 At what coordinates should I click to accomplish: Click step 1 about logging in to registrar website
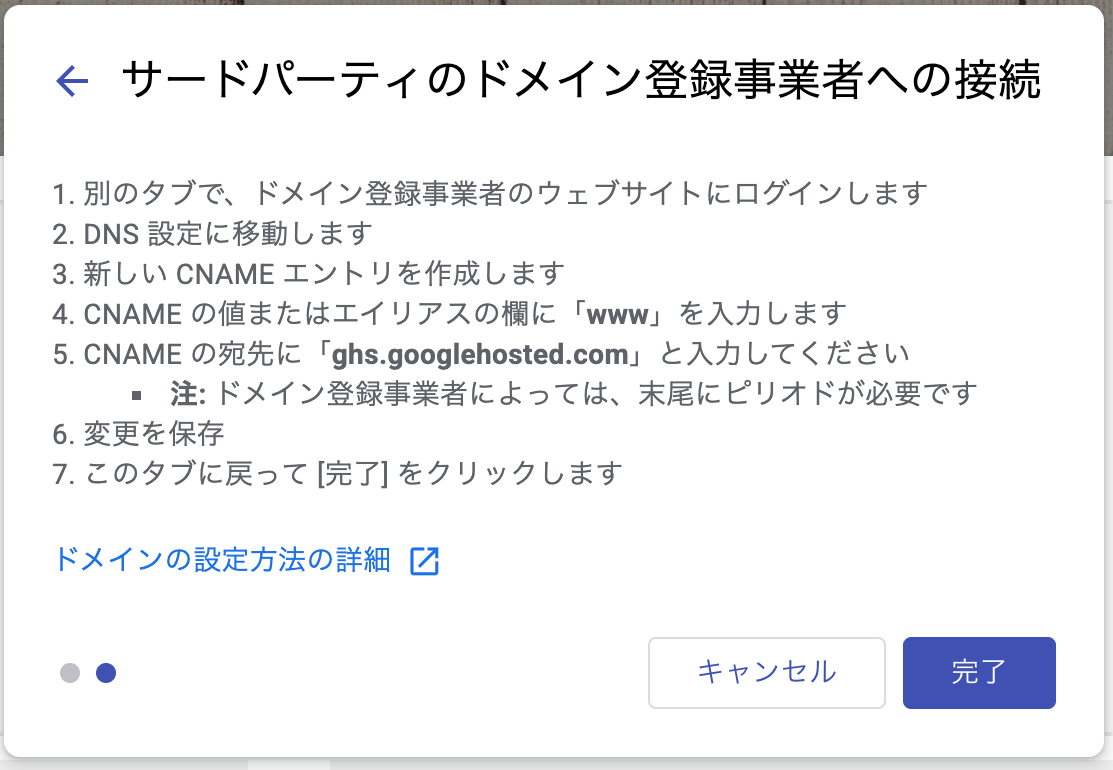490,192
